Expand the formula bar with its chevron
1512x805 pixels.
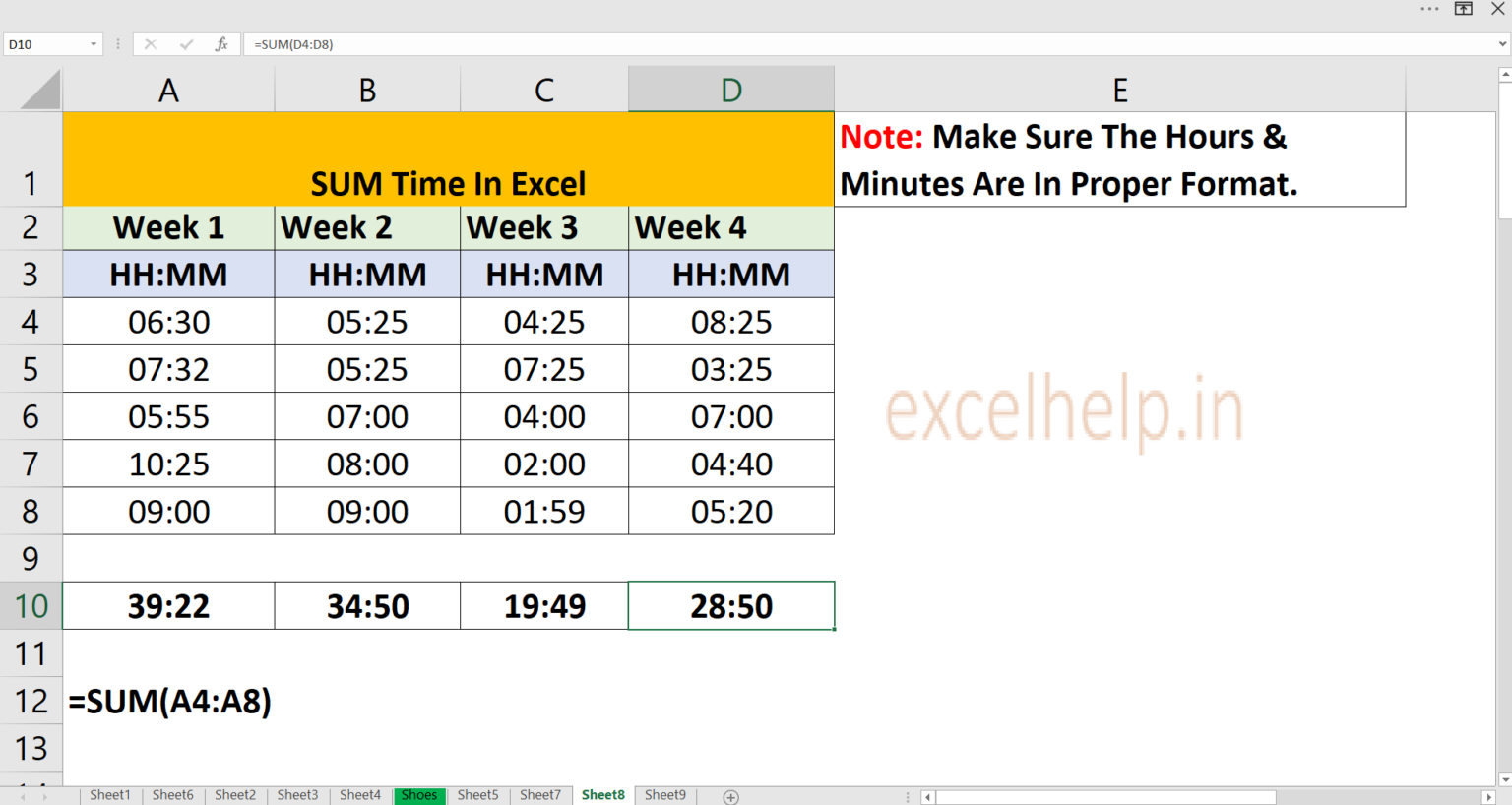(x=1502, y=43)
